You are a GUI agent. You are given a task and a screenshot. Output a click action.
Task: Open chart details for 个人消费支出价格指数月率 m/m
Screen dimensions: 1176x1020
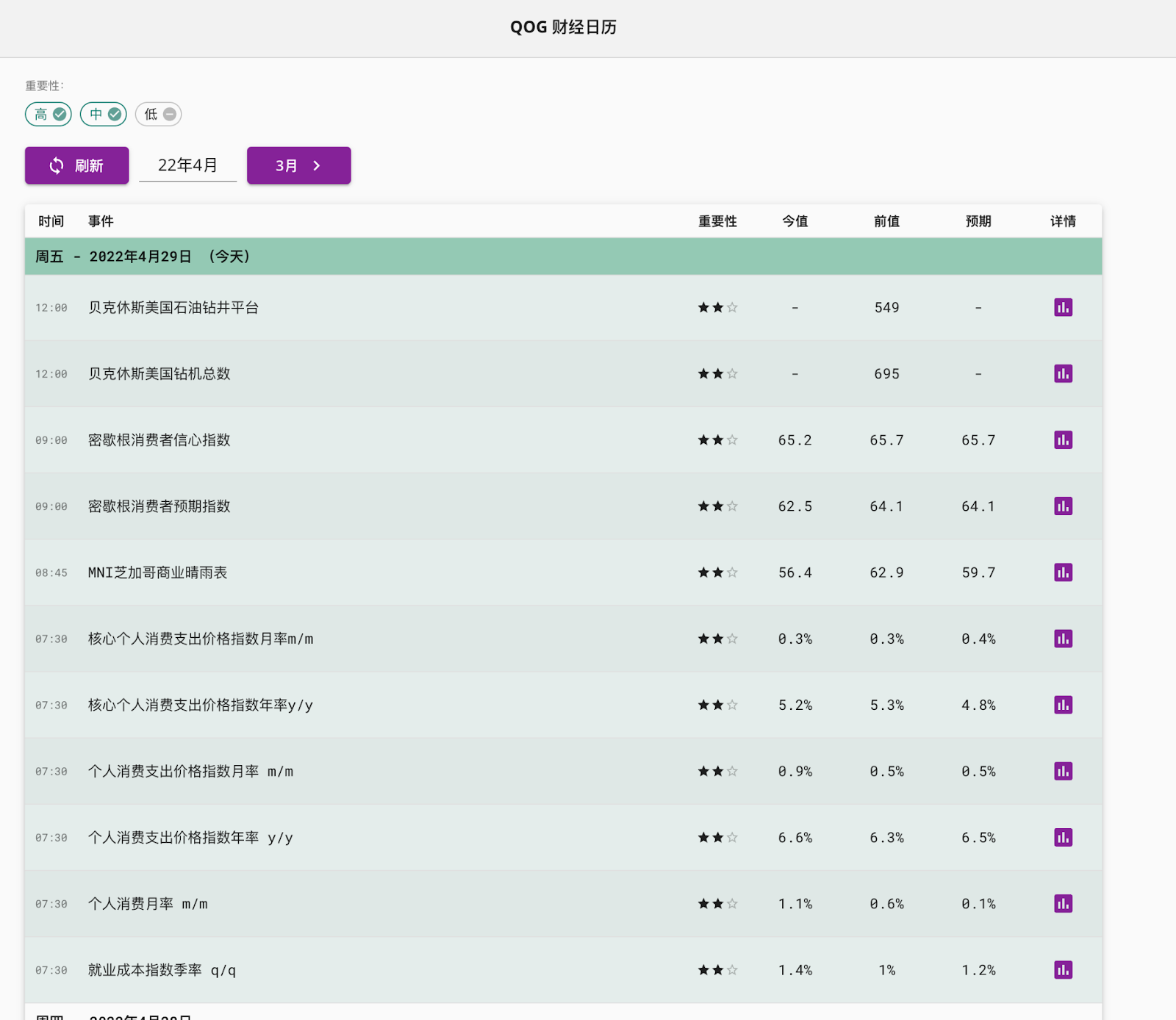pyautogui.click(x=1063, y=771)
